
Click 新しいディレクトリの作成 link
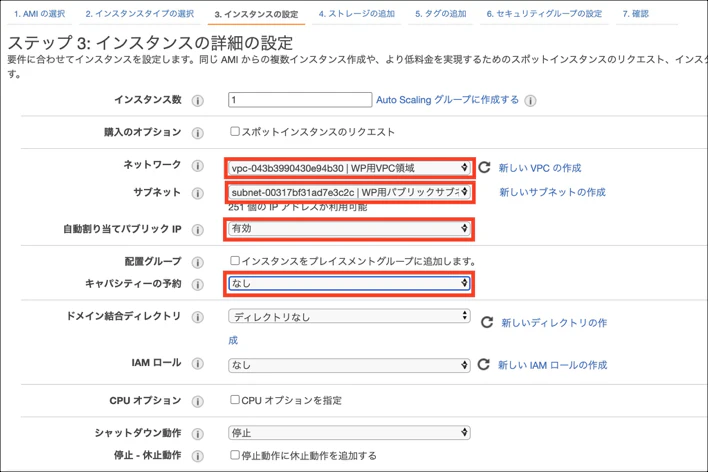click(x=554, y=323)
